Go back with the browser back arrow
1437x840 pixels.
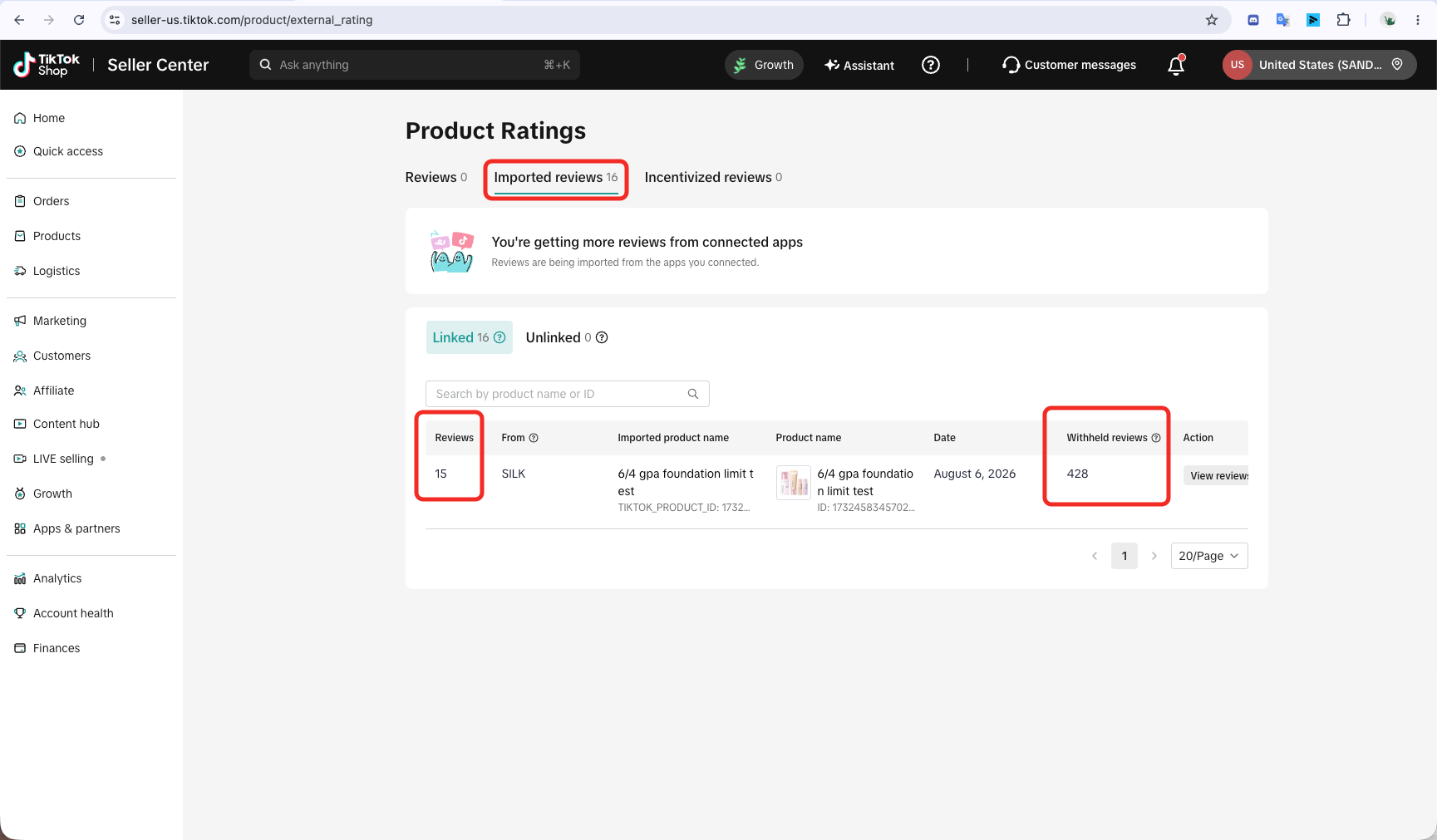click(x=19, y=20)
